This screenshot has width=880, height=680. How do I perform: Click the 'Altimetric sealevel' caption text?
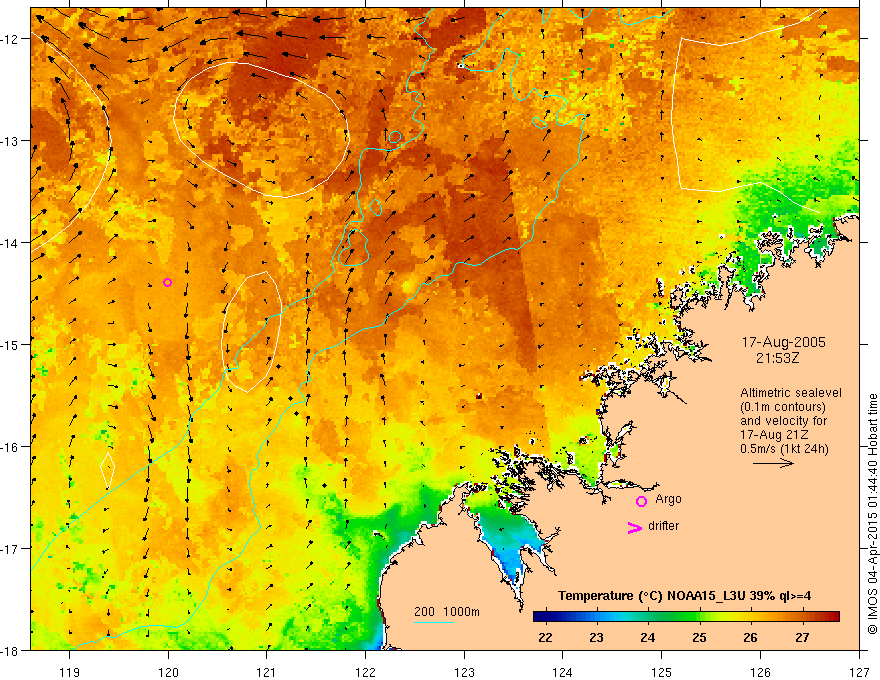791,393
